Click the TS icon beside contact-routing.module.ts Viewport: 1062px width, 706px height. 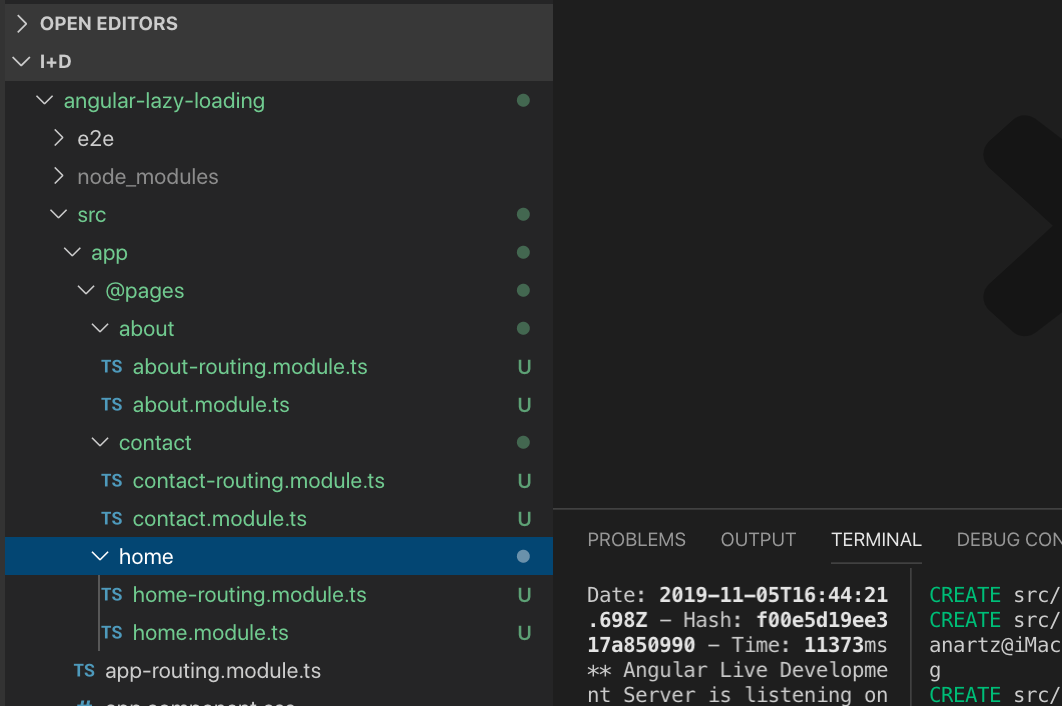(111, 481)
